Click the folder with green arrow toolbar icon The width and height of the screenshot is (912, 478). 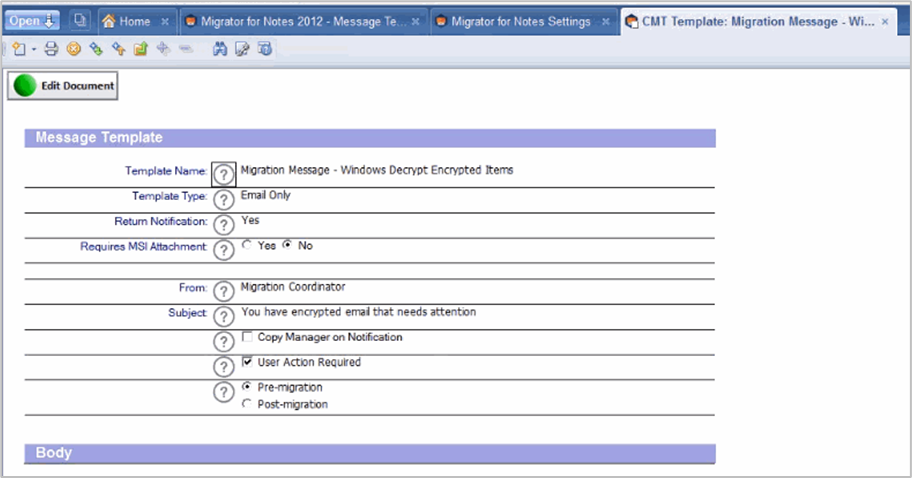click(x=141, y=49)
